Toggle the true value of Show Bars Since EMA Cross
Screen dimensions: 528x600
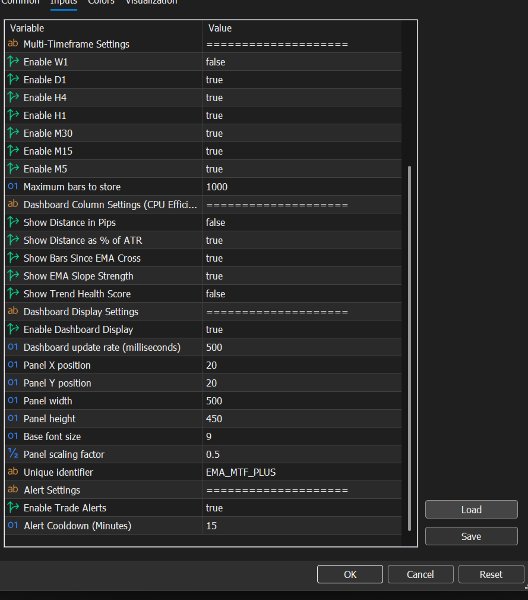pos(214,258)
